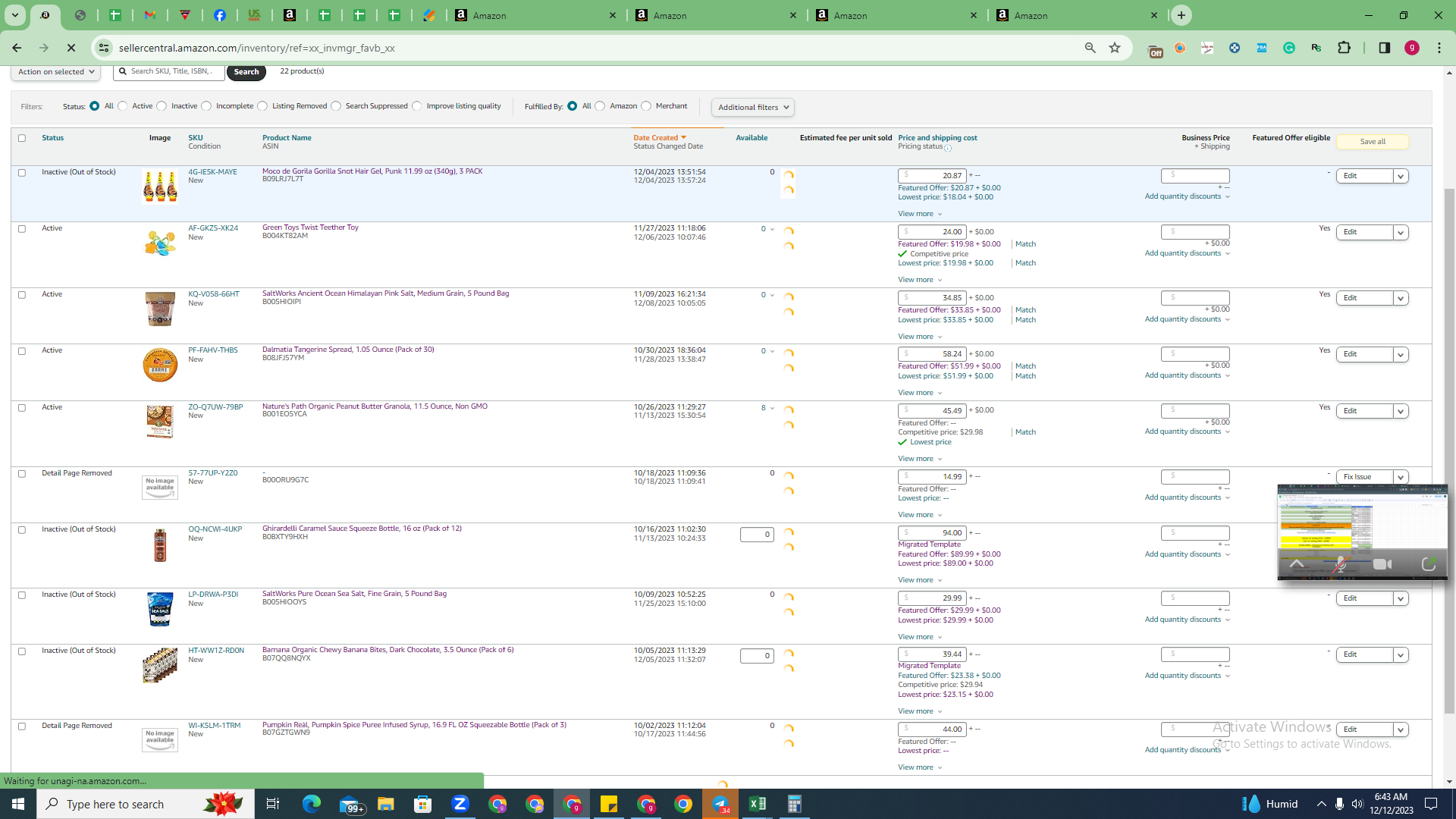Open Sticky Notes from the taskbar

(609, 804)
